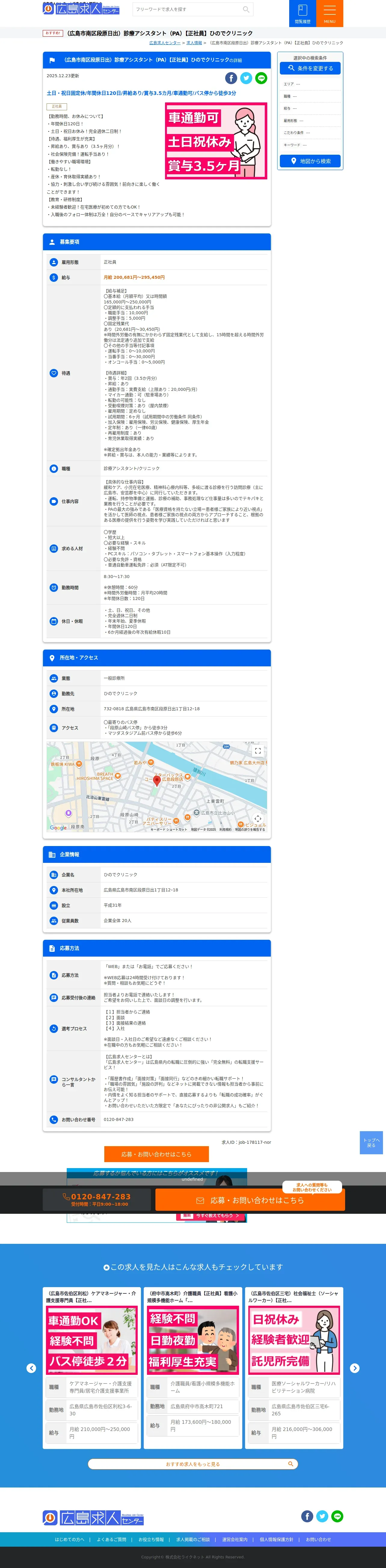Click the 0120-847-283 number in お問い合わせ番号 row
This screenshot has height=1568, width=386.
[x=119, y=1119]
